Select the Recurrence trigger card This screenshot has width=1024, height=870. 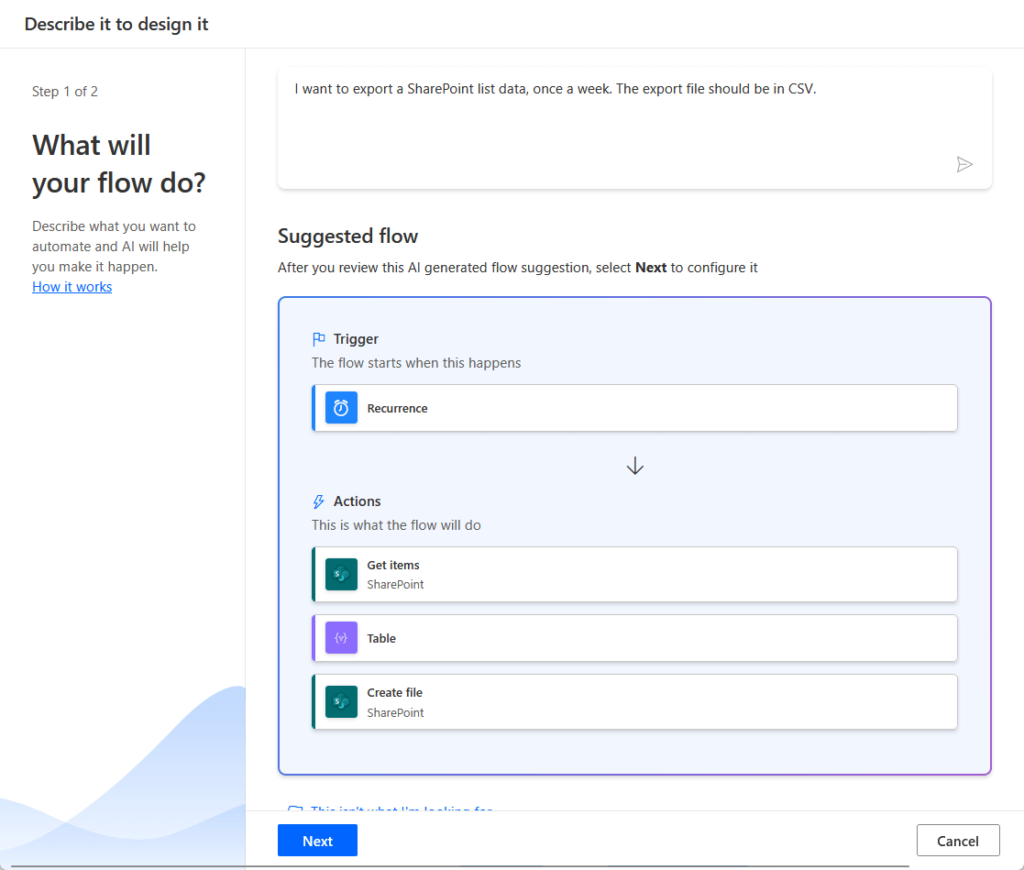tap(635, 408)
